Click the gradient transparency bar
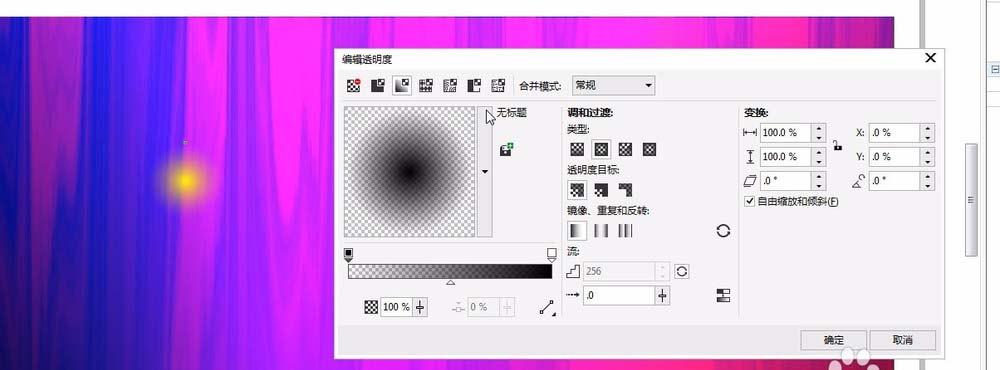This screenshot has height=370, width=1000. tap(450, 271)
